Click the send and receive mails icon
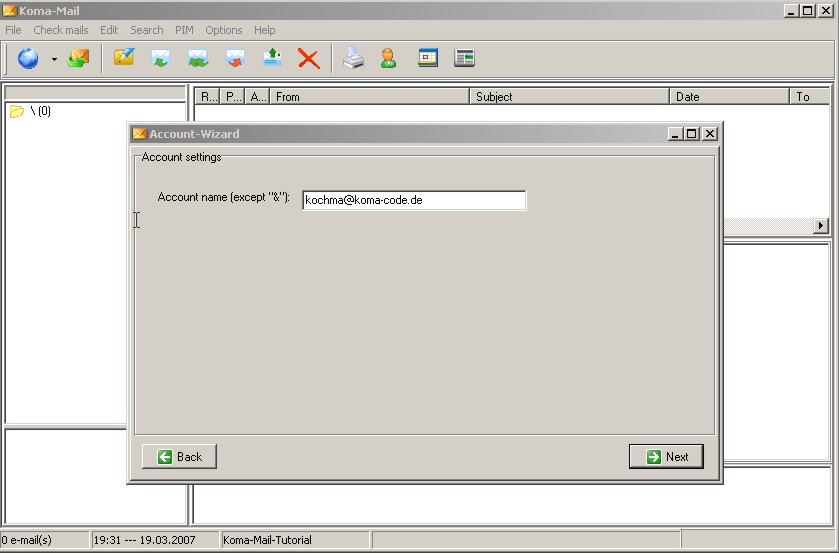This screenshot has width=839, height=553. pos(78,58)
